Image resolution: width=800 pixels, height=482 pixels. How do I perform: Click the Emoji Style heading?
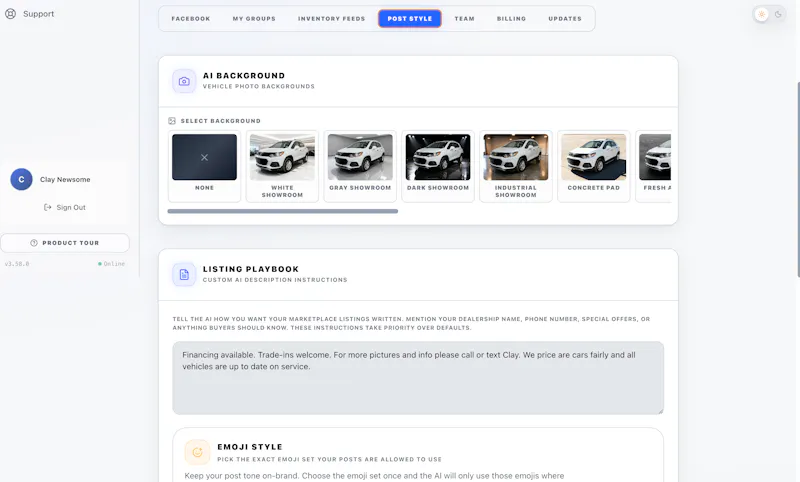(x=249, y=447)
